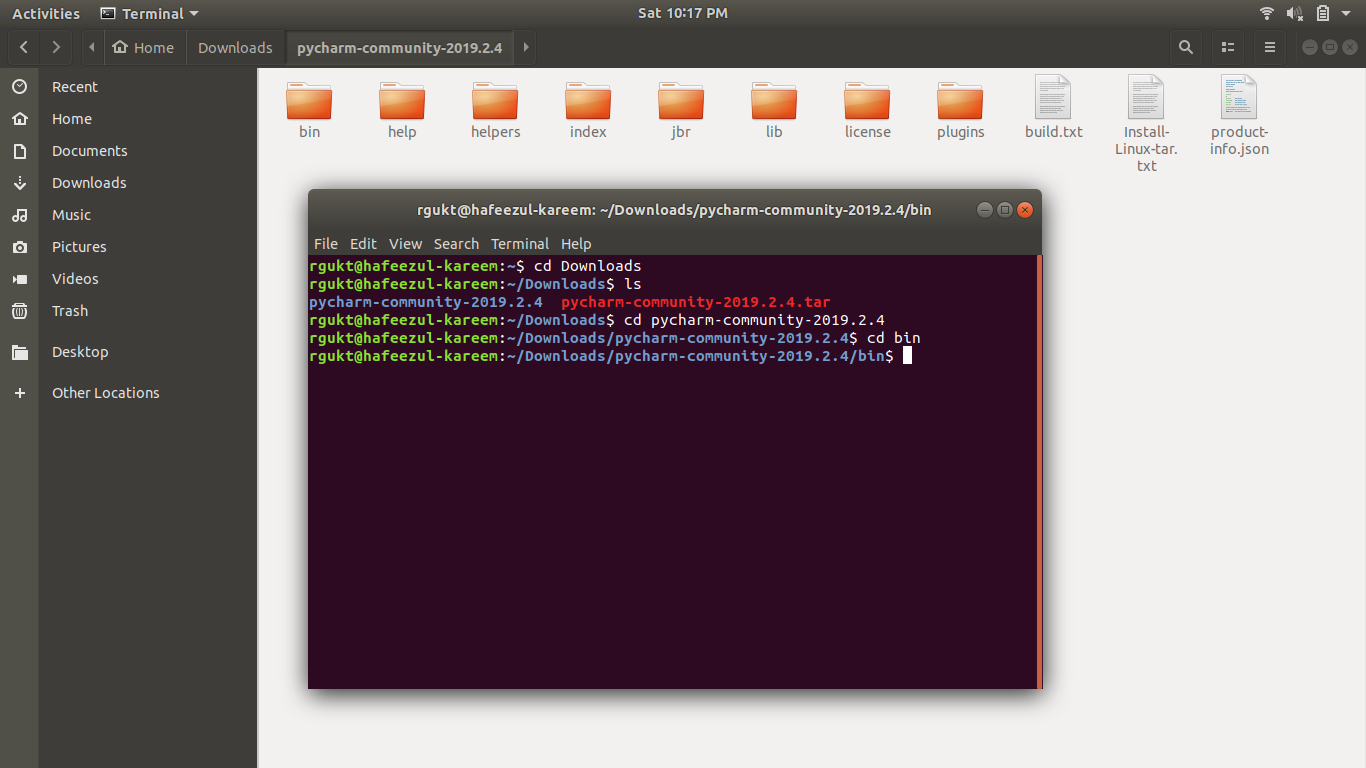This screenshot has width=1366, height=768.
Task: Open the Terminal menu in menubar
Action: pyautogui.click(x=520, y=244)
